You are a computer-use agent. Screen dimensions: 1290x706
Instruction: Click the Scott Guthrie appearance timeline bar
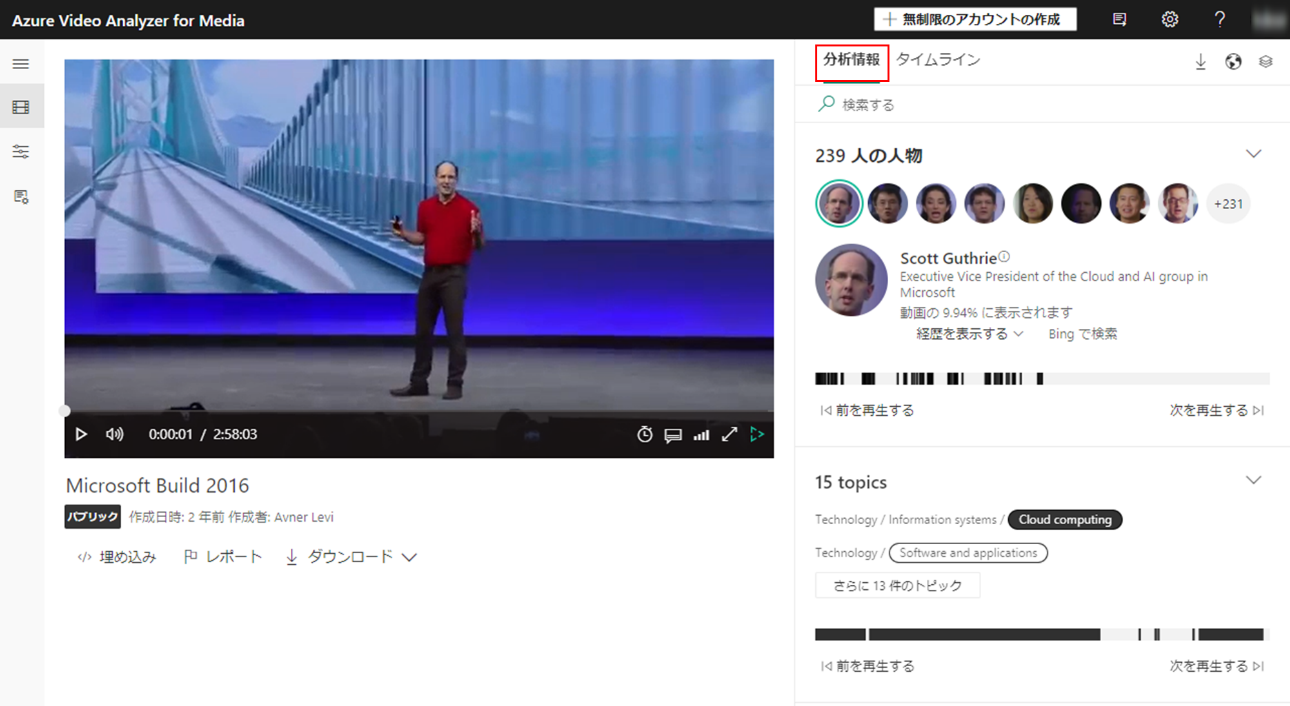[1042, 379]
